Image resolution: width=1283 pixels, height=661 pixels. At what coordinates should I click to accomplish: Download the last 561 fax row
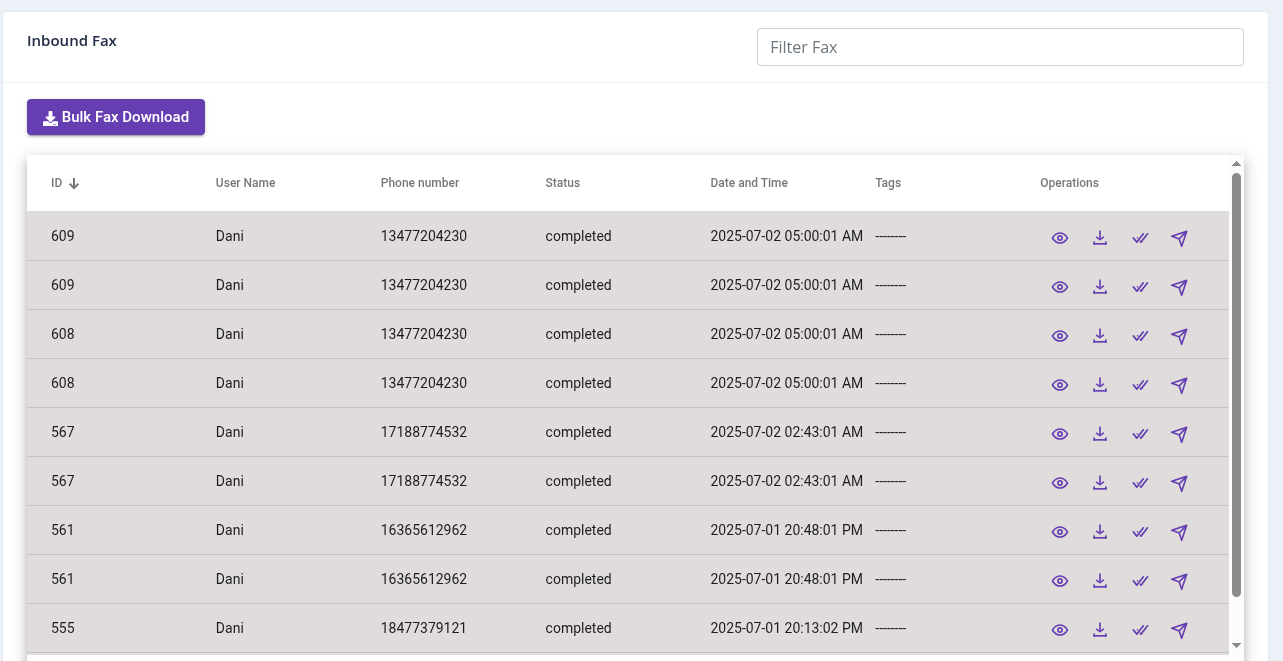tap(1100, 581)
